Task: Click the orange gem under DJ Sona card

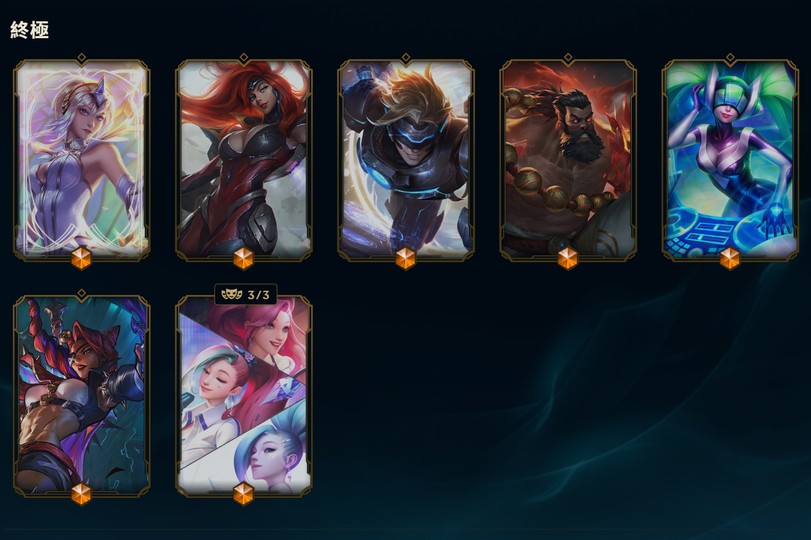Action: click(x=730, y=259)
